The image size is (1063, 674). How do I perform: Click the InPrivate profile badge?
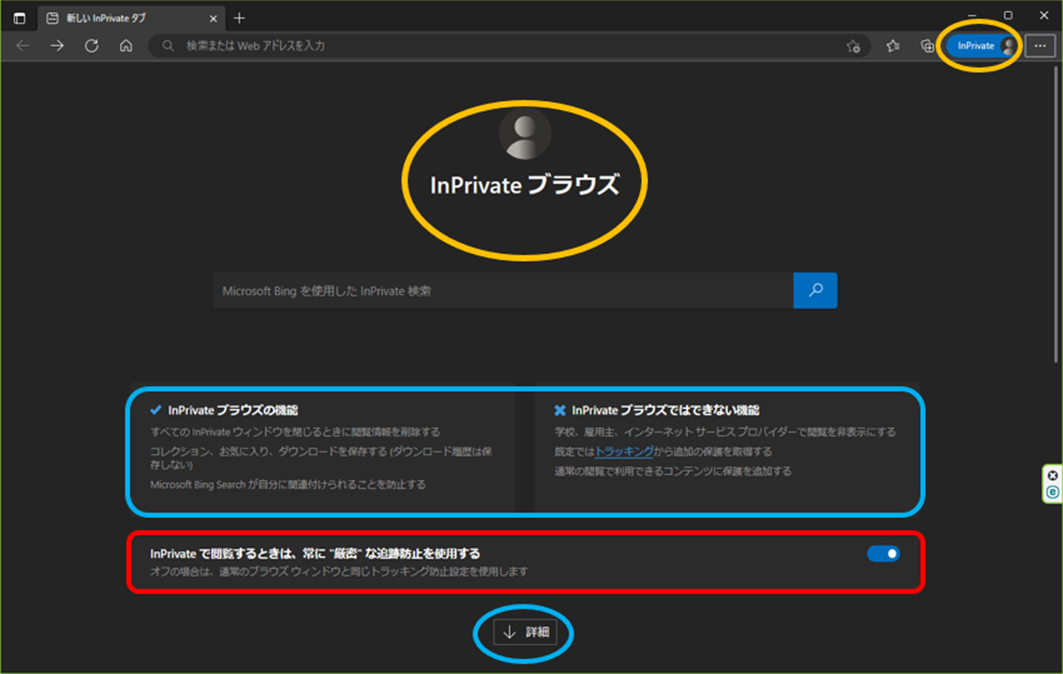coord(978,45)
